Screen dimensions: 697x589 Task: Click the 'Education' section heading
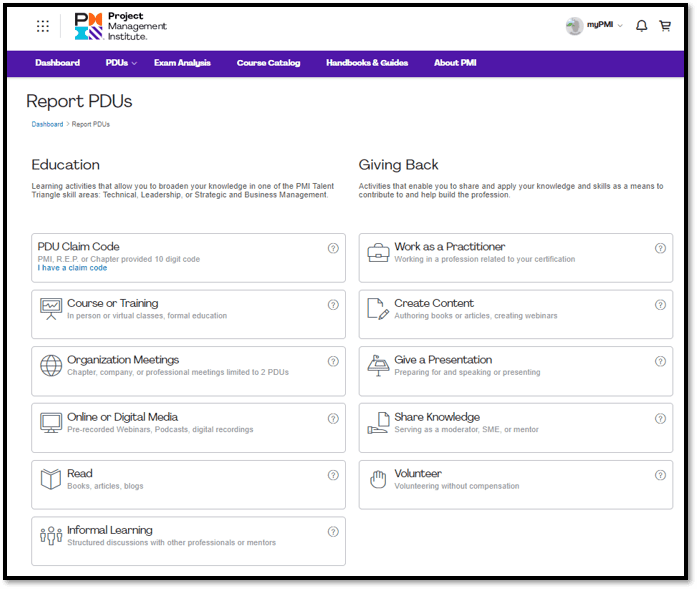click(65, 164)
